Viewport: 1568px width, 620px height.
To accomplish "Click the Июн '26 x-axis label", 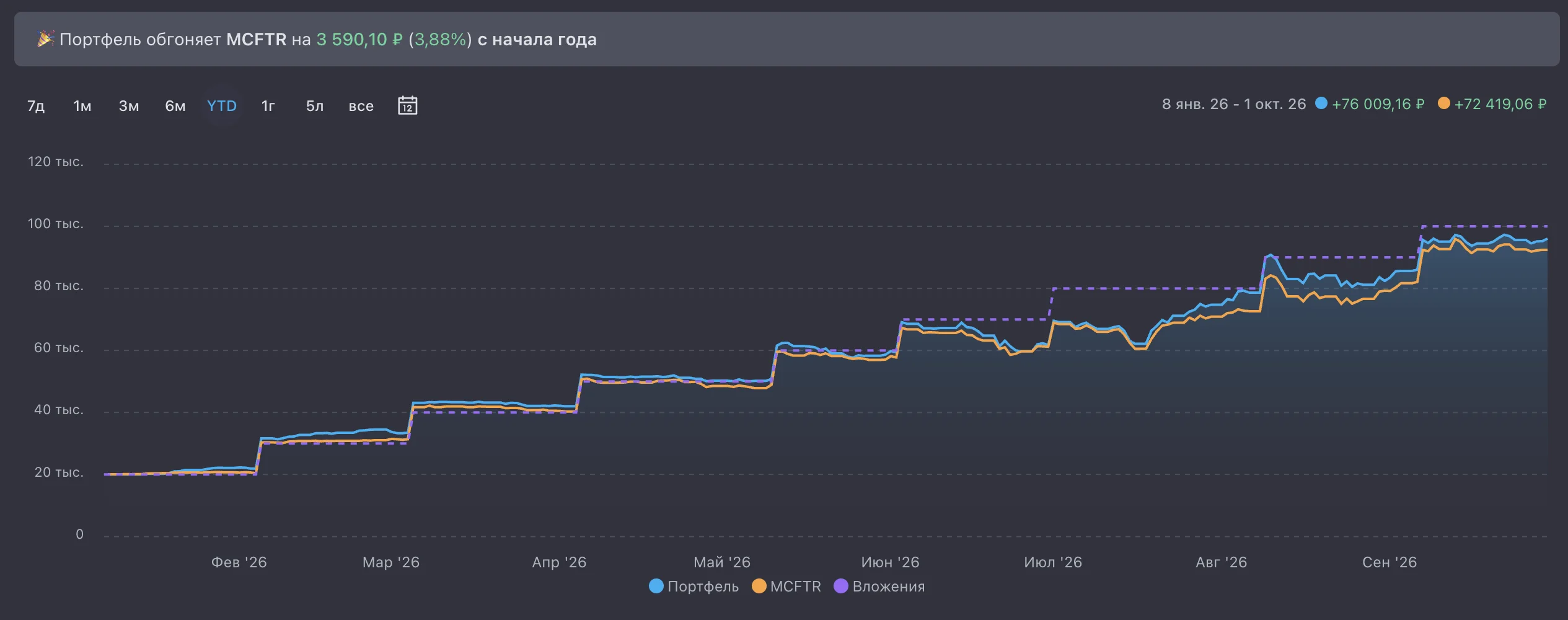I will (890, 562).
